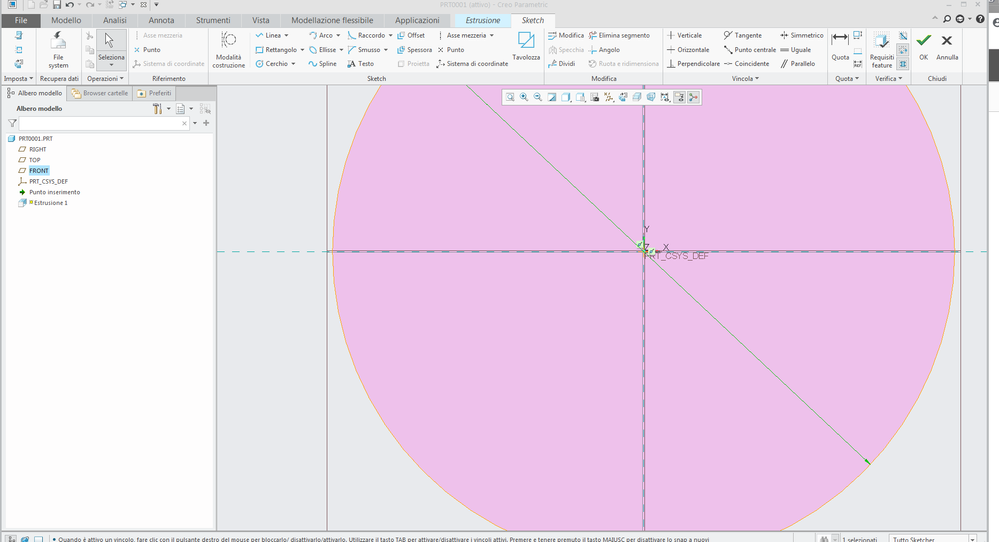Click the Modifica tool
The image size is (999, 542).
(x=566, y=36)
